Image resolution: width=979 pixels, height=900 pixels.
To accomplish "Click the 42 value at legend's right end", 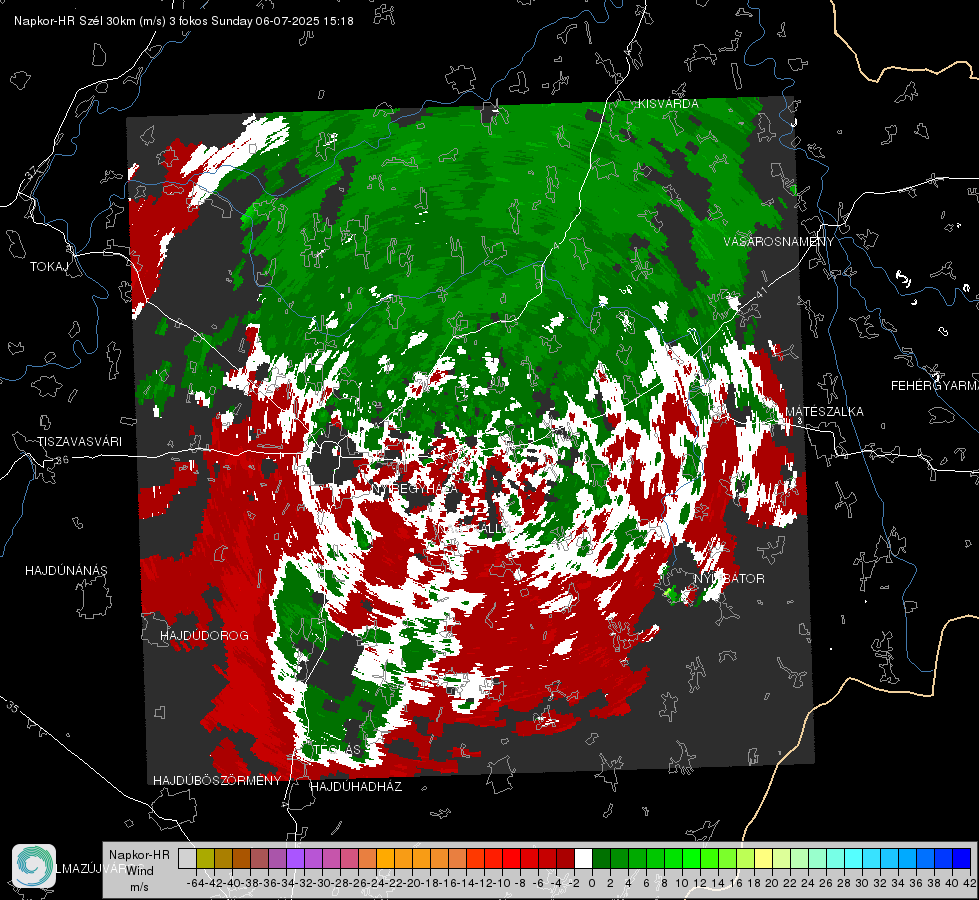I will click(969, 883).
